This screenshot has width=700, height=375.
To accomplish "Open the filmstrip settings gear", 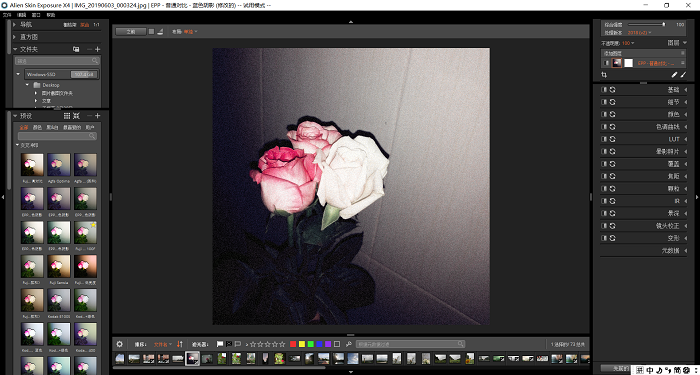I will coord(120,344).
